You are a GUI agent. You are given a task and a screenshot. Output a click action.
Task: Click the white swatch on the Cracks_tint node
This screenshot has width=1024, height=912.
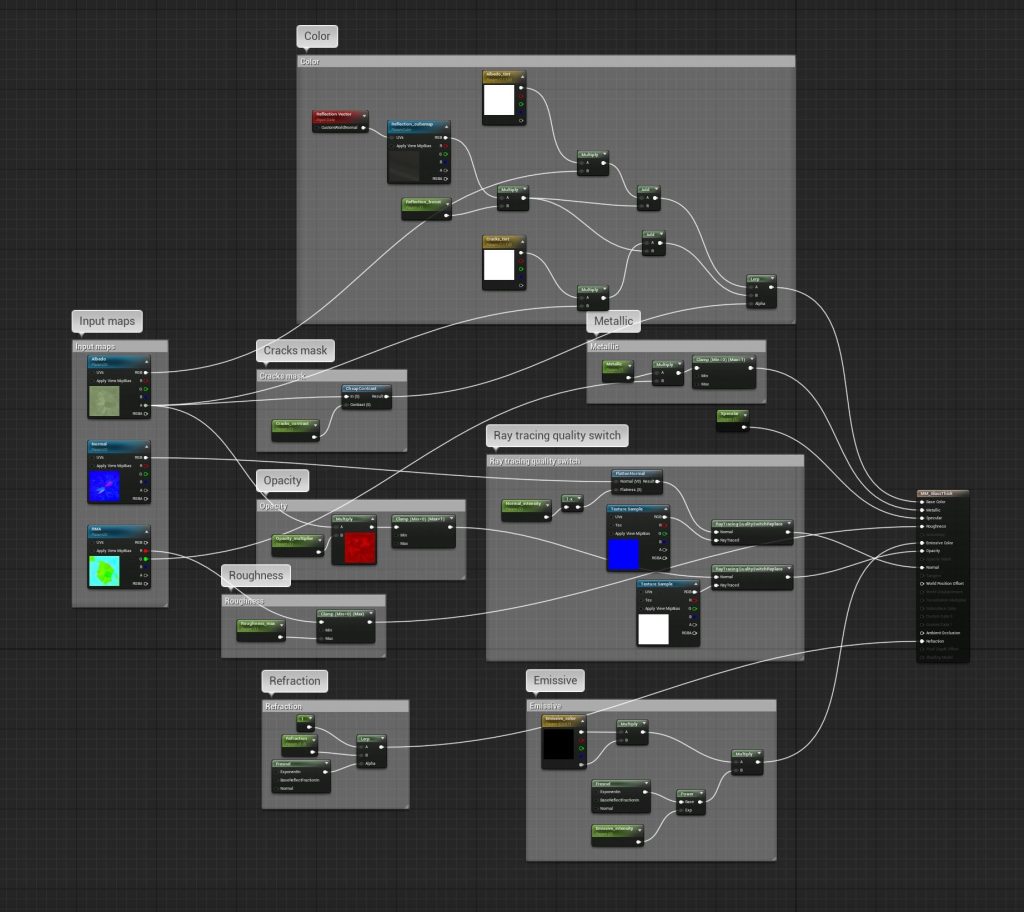(499, 265)
